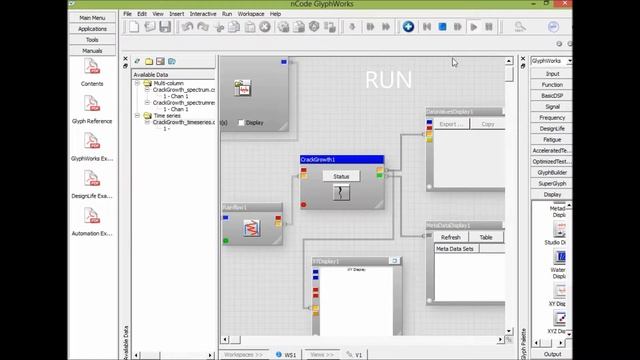Open the Glyph Reference PDF manual

click(x=92, y=104)
